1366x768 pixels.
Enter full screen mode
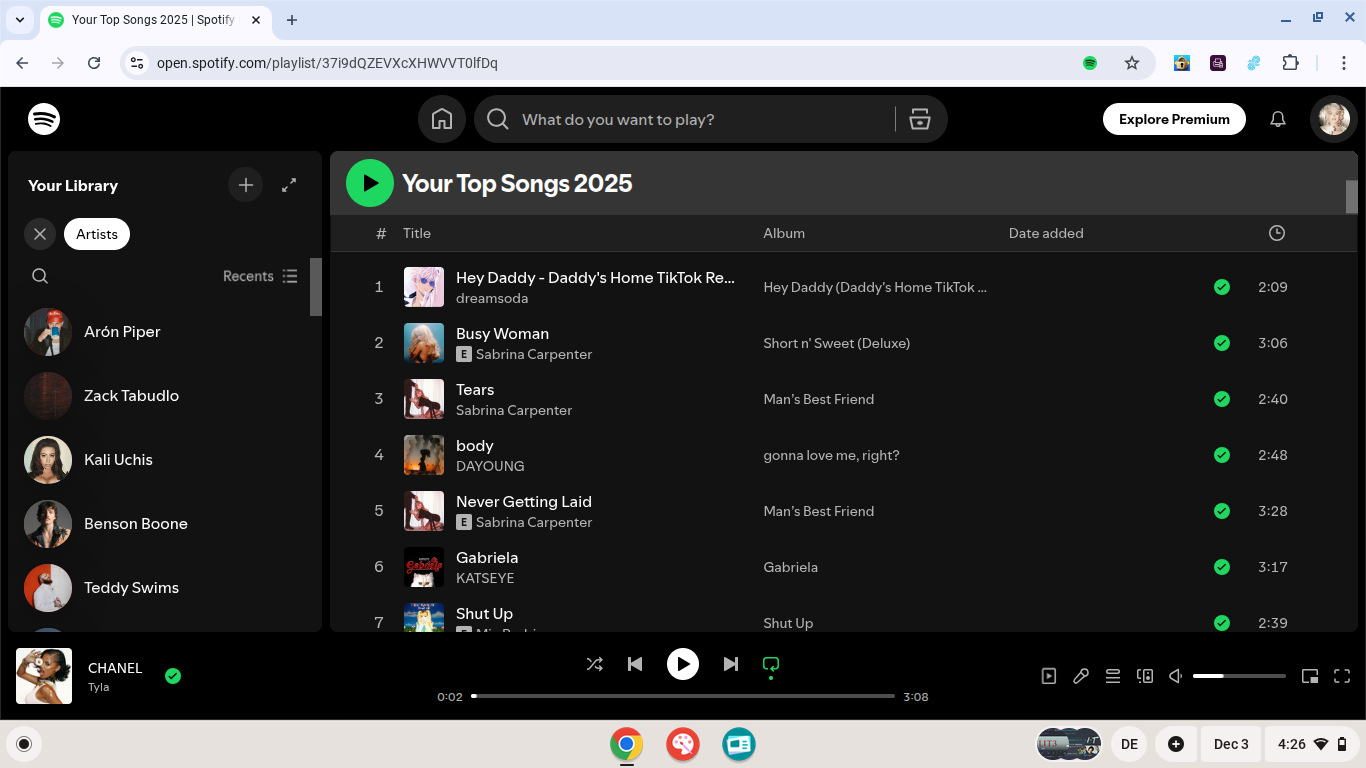[x=1342, y=676]
